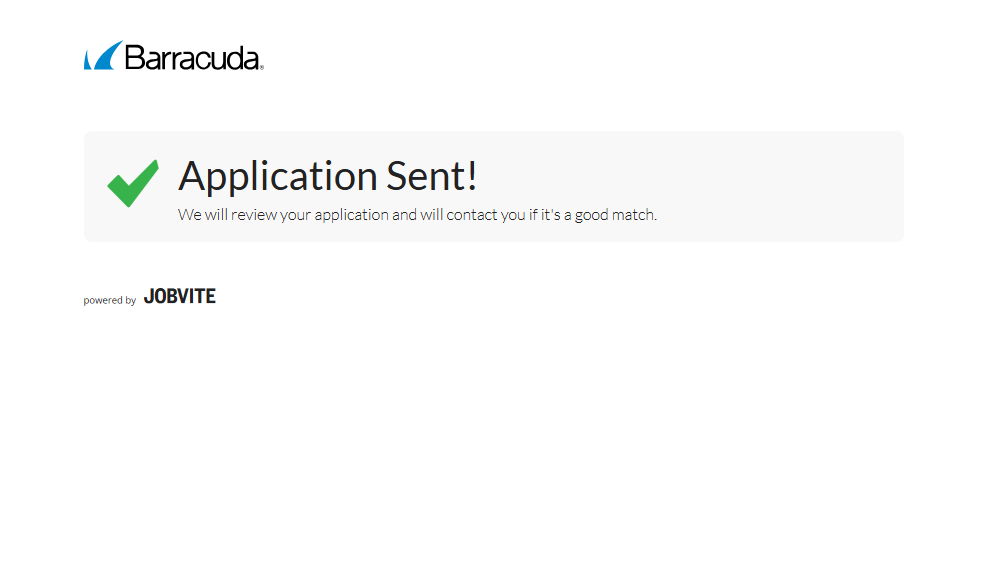The image size is (987, 581).
Task: Click the registered trademark symbol after Barracuda
Action: (261, 67)
